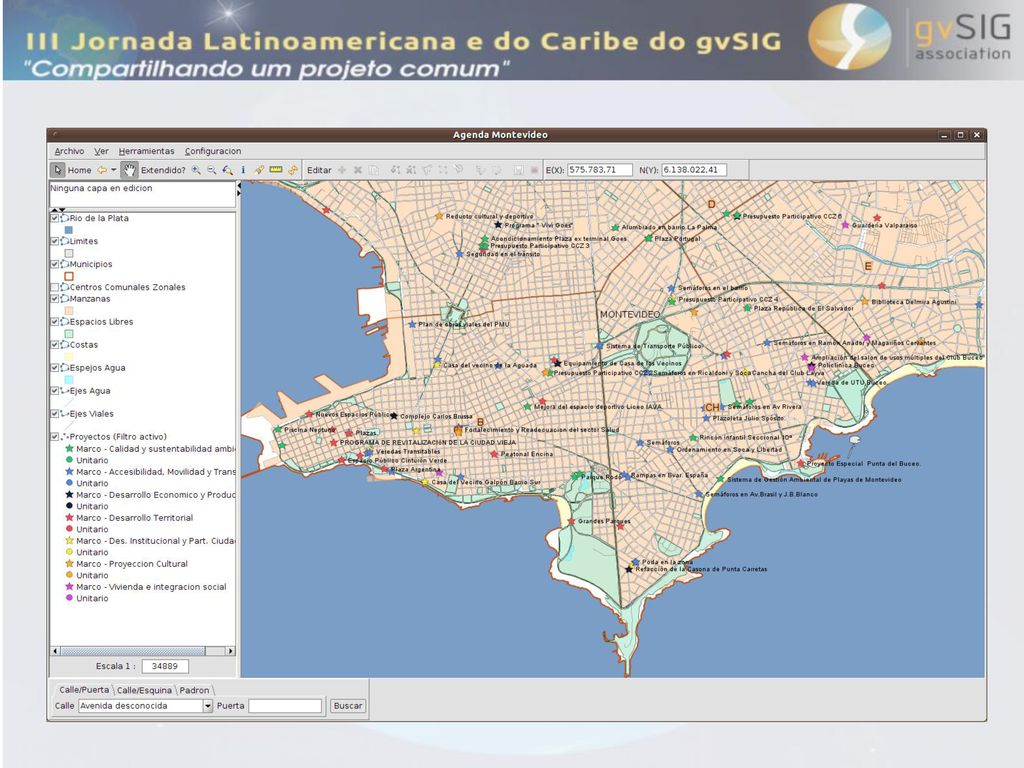Click the green star marker for Piscina Neptuno
Viewport: 1024px width, 768px height.
(x=278, y=430)
